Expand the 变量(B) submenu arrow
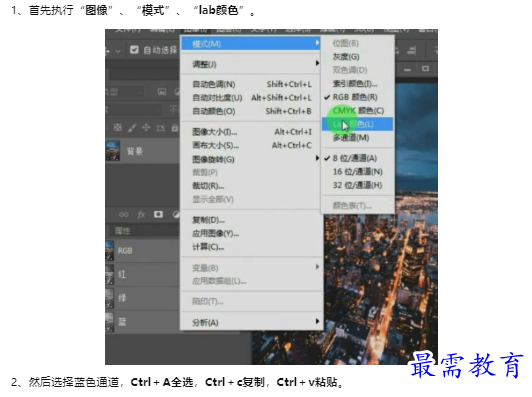This screenshot has width=532, height=397. [x=317, y=267]
